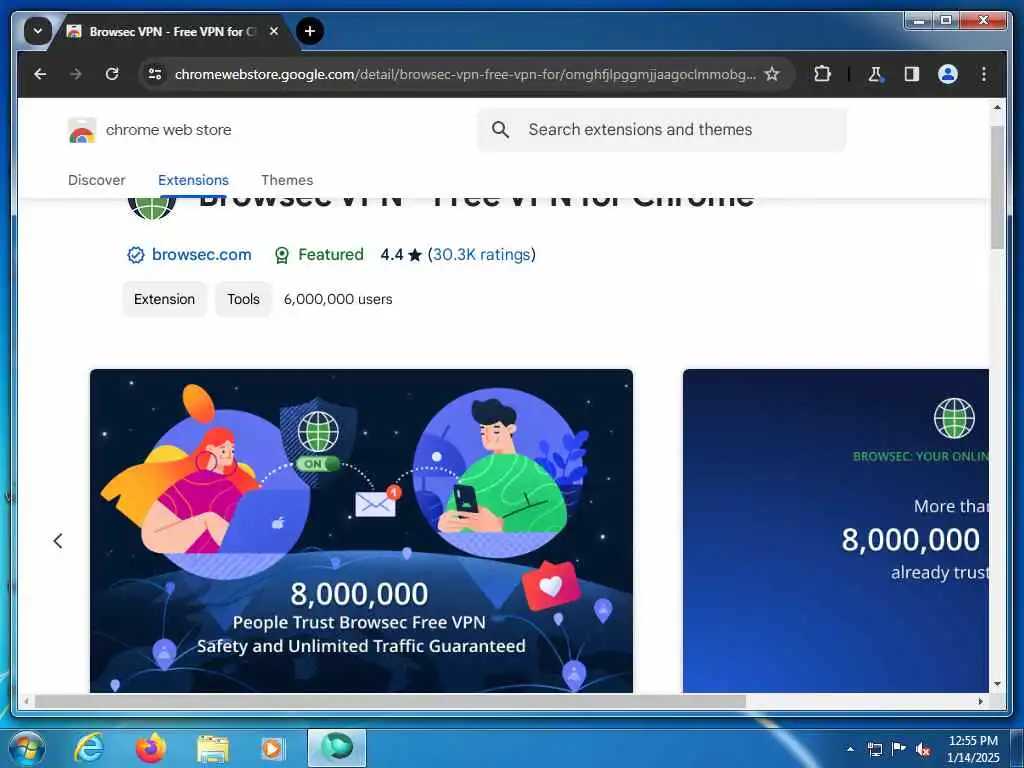
Task: Bookmark this page with the star icon
Action: coord(772,74)
